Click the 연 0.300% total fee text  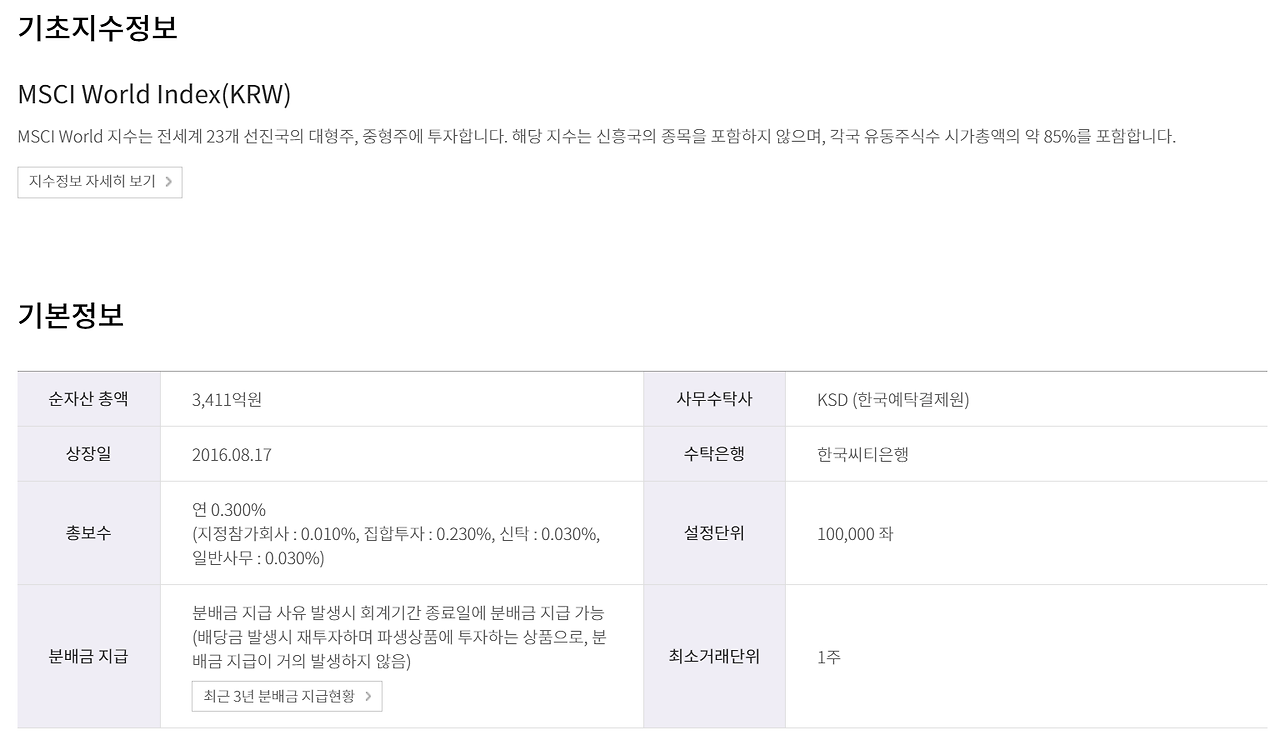pyautogui.click(x=229, y=510)
